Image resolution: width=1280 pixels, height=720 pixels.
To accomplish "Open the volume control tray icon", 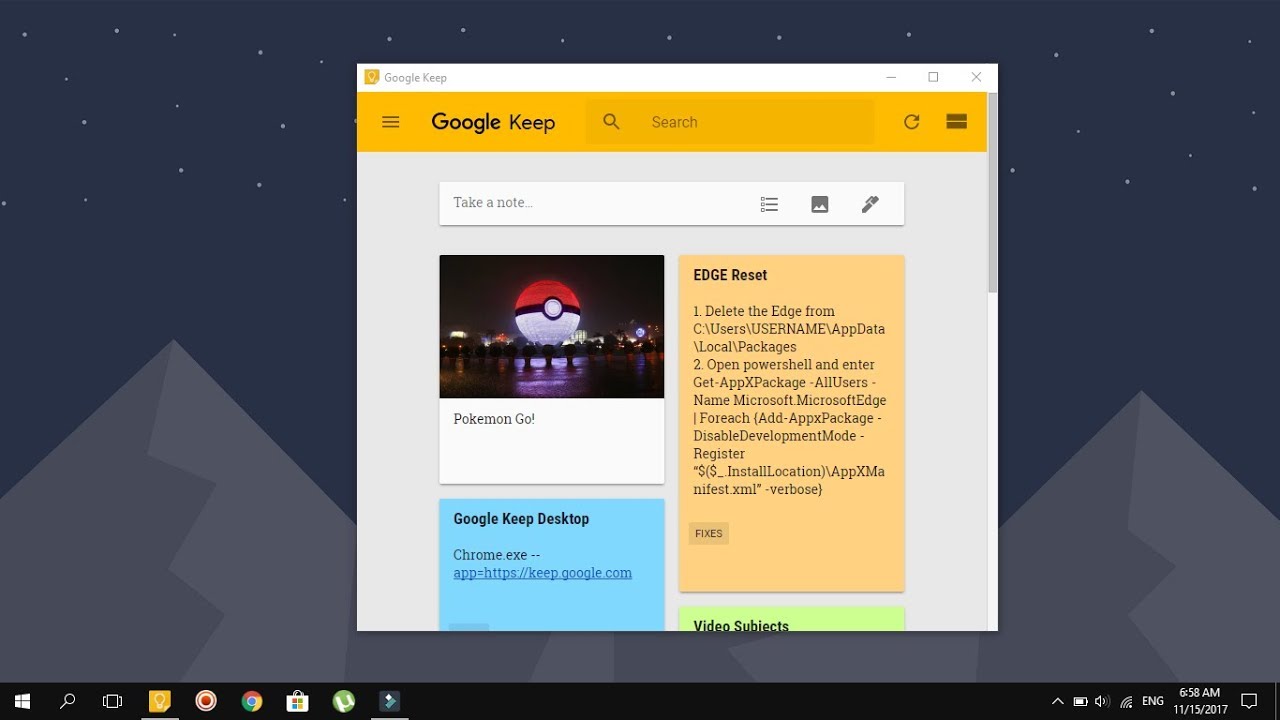I will [x=1103, y=701].
